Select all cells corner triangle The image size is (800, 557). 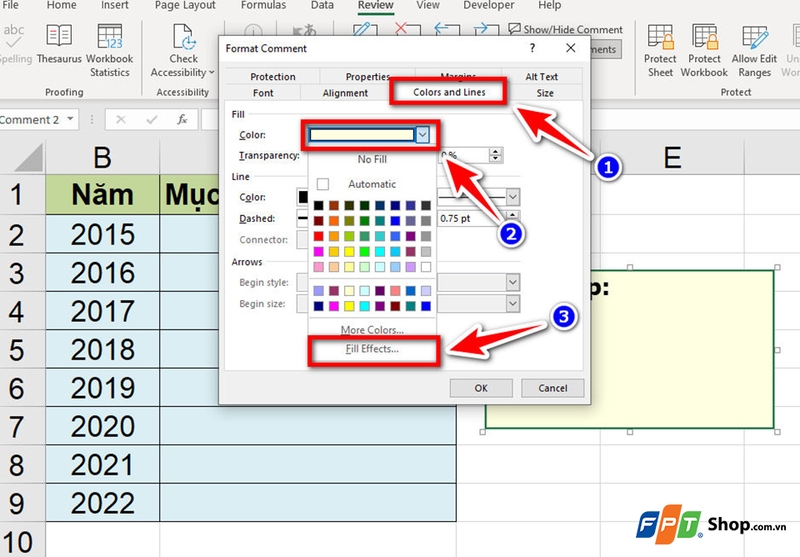(x=29, y=158)
